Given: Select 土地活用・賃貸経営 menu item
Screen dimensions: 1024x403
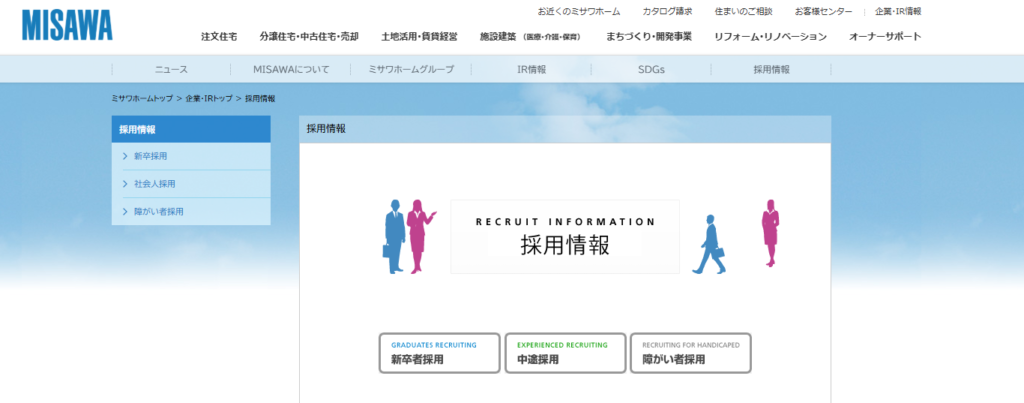Looking at the screenshot, I should click(x=419, y=37).
